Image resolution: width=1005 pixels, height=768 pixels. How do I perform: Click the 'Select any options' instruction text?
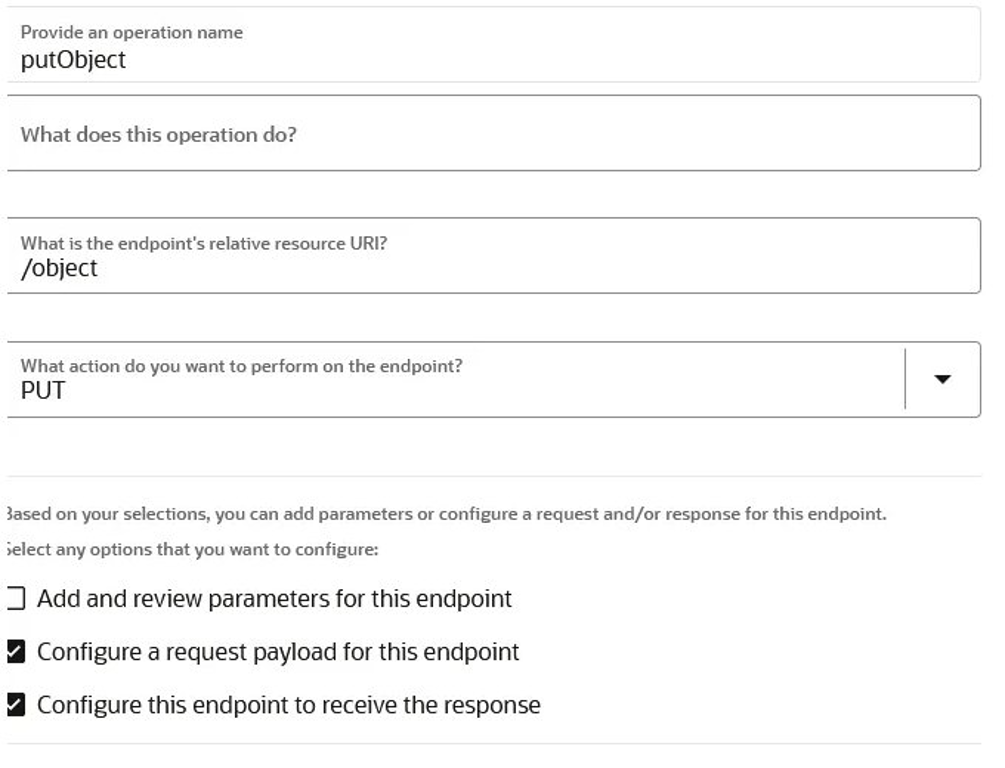coord(192,549)
